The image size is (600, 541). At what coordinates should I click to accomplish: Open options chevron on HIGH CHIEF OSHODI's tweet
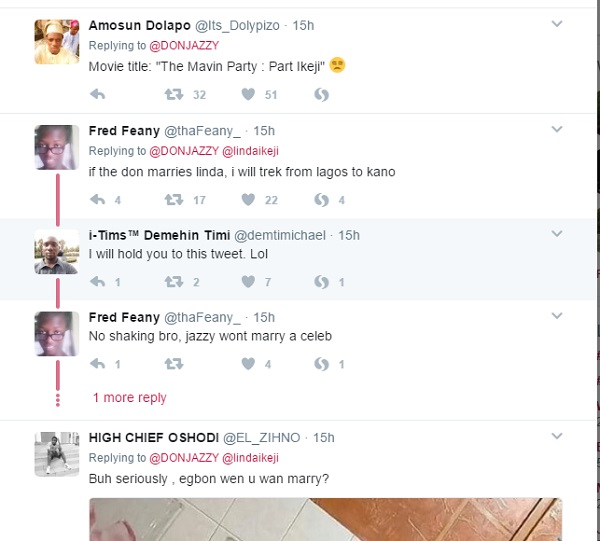tap(557, 437)
